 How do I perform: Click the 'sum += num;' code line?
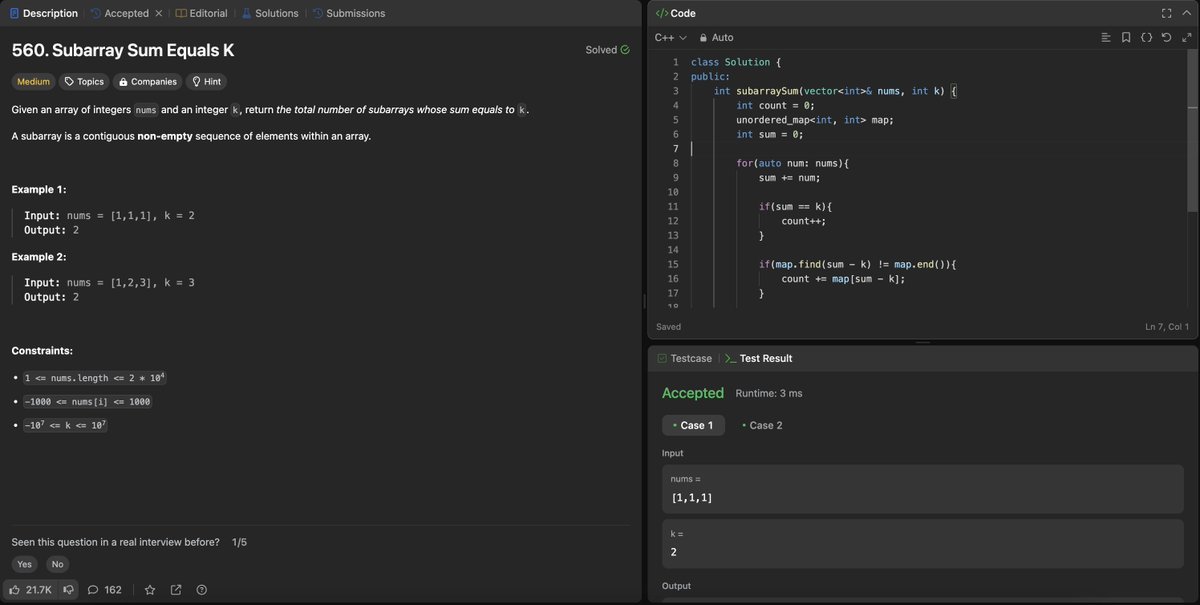click(x=789, y=177)
